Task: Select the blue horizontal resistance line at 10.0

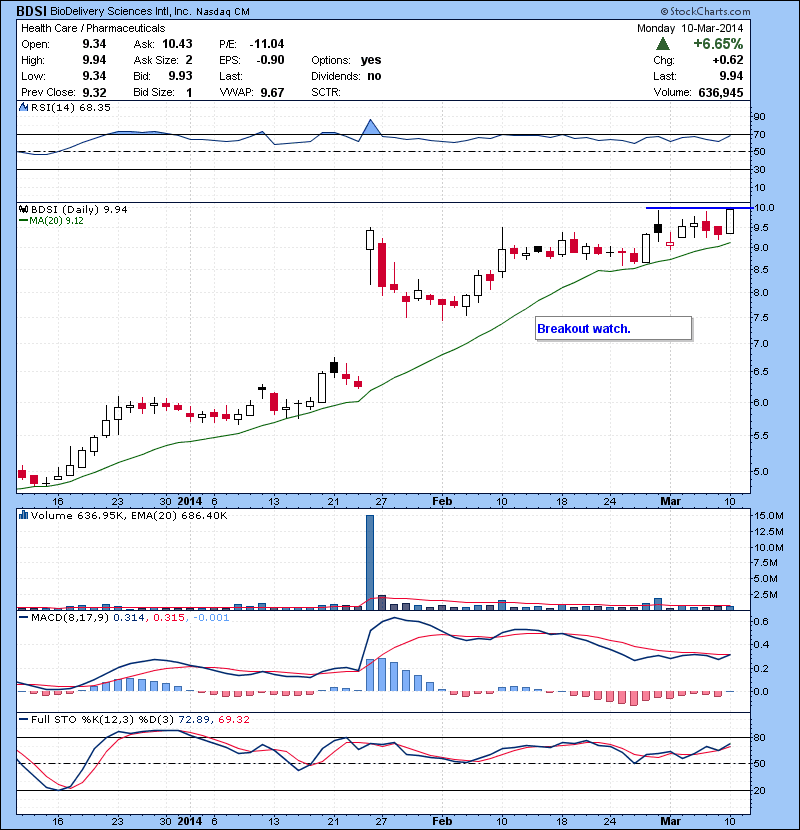Action: pos(690,208)
